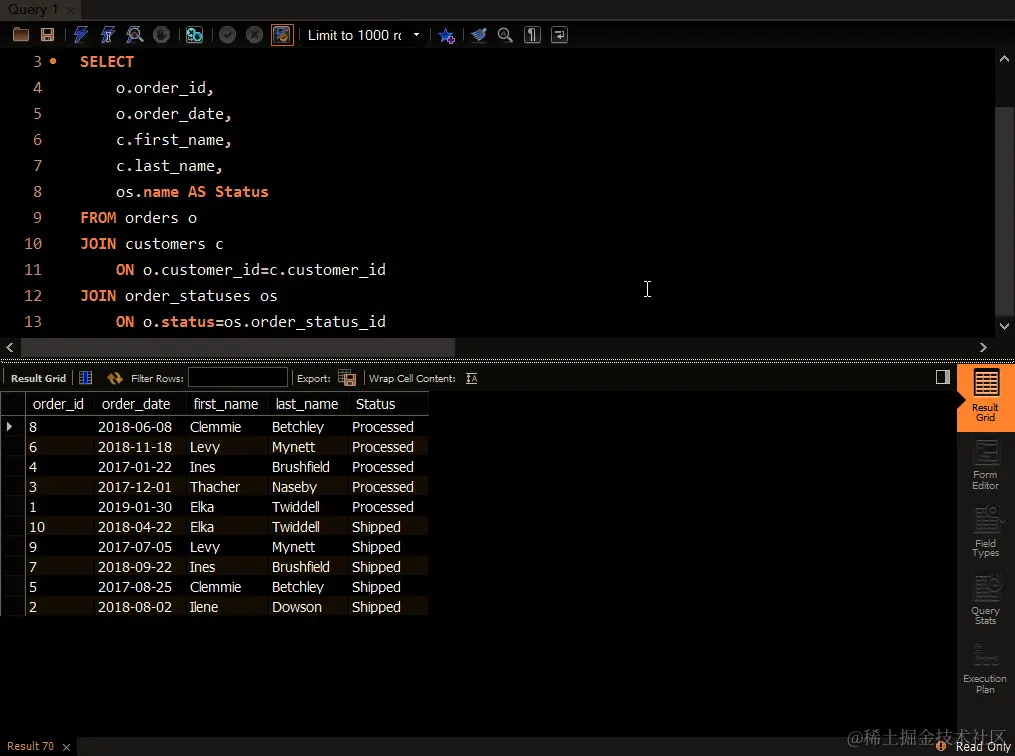The width and height of the screenshot is (1015, 756).
Task: Click the refresh result icon
Action: (115, 378)
